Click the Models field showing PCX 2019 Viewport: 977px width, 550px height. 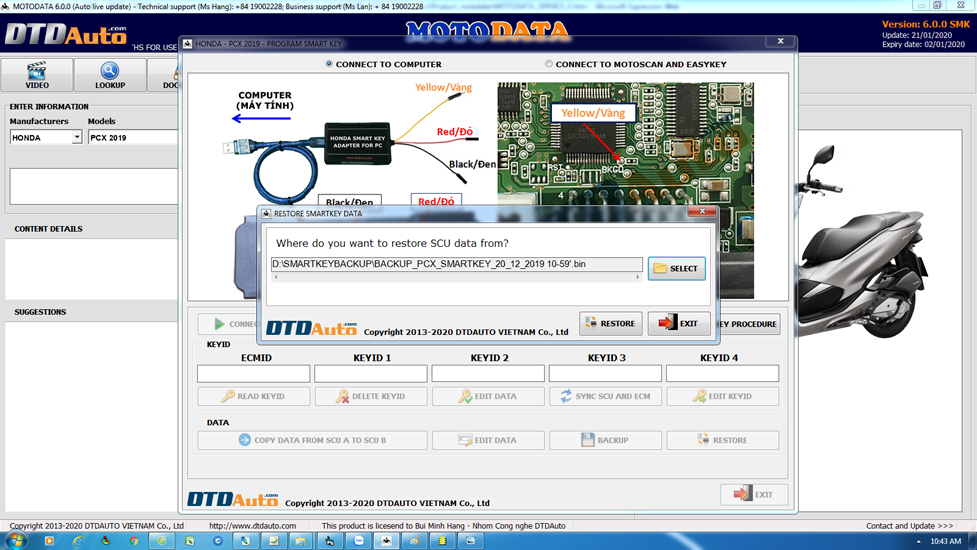(x=132, y=138)
